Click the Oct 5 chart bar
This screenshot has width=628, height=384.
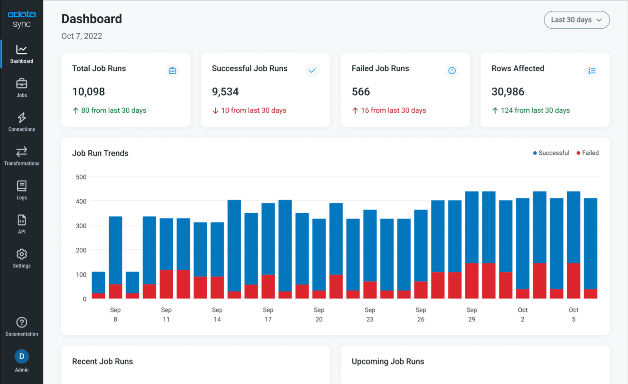tap(573, 245)
